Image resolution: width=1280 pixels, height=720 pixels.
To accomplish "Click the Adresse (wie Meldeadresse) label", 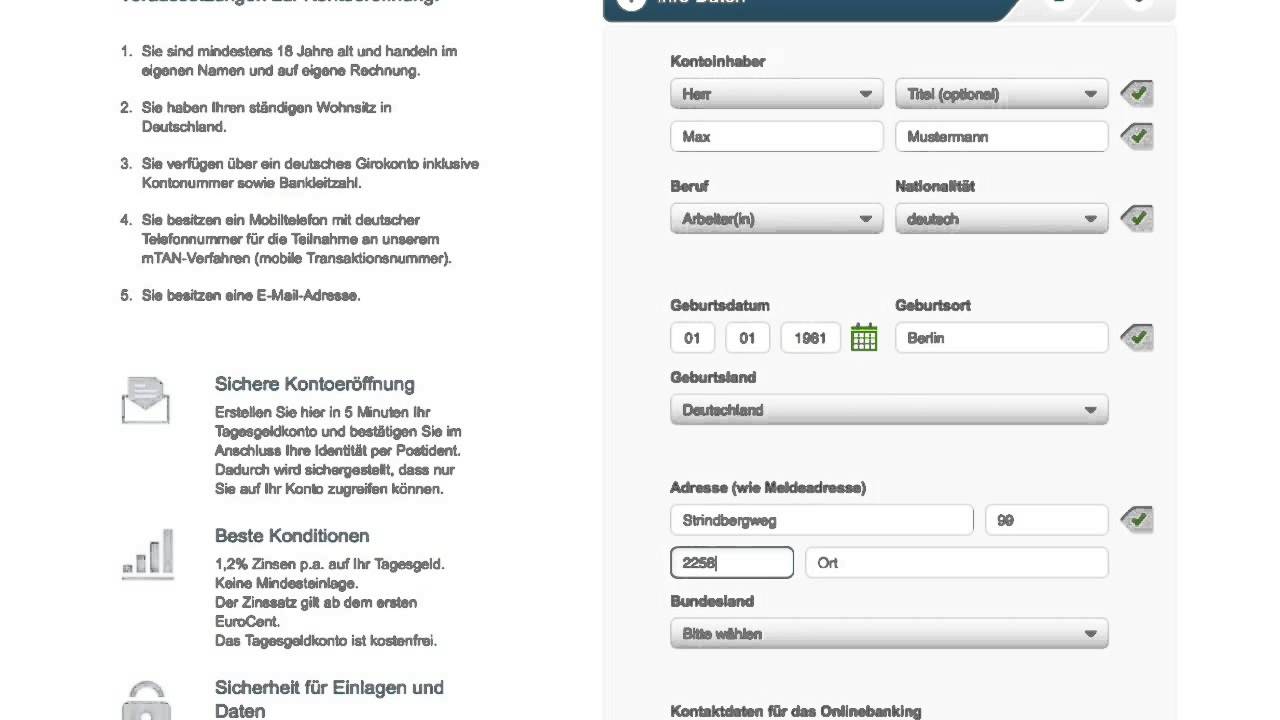I will [x=768, y=488].
